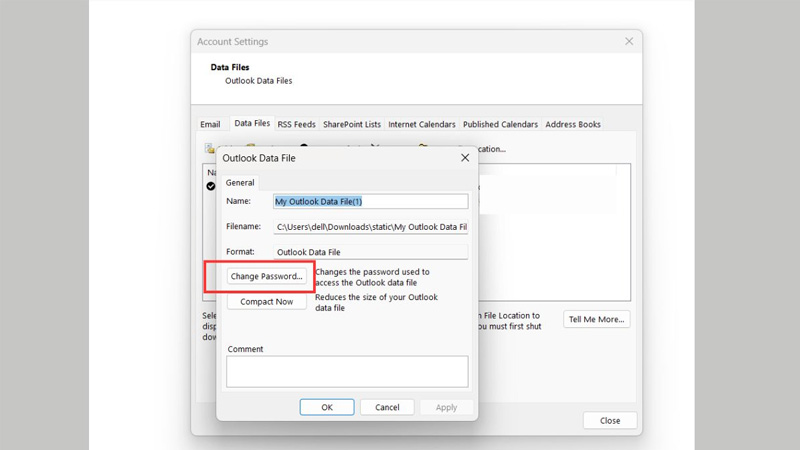This screenshot has height=450, width=800.
Task: Click the 'Outlook Data Files' subtitle text
Action: 259,81
